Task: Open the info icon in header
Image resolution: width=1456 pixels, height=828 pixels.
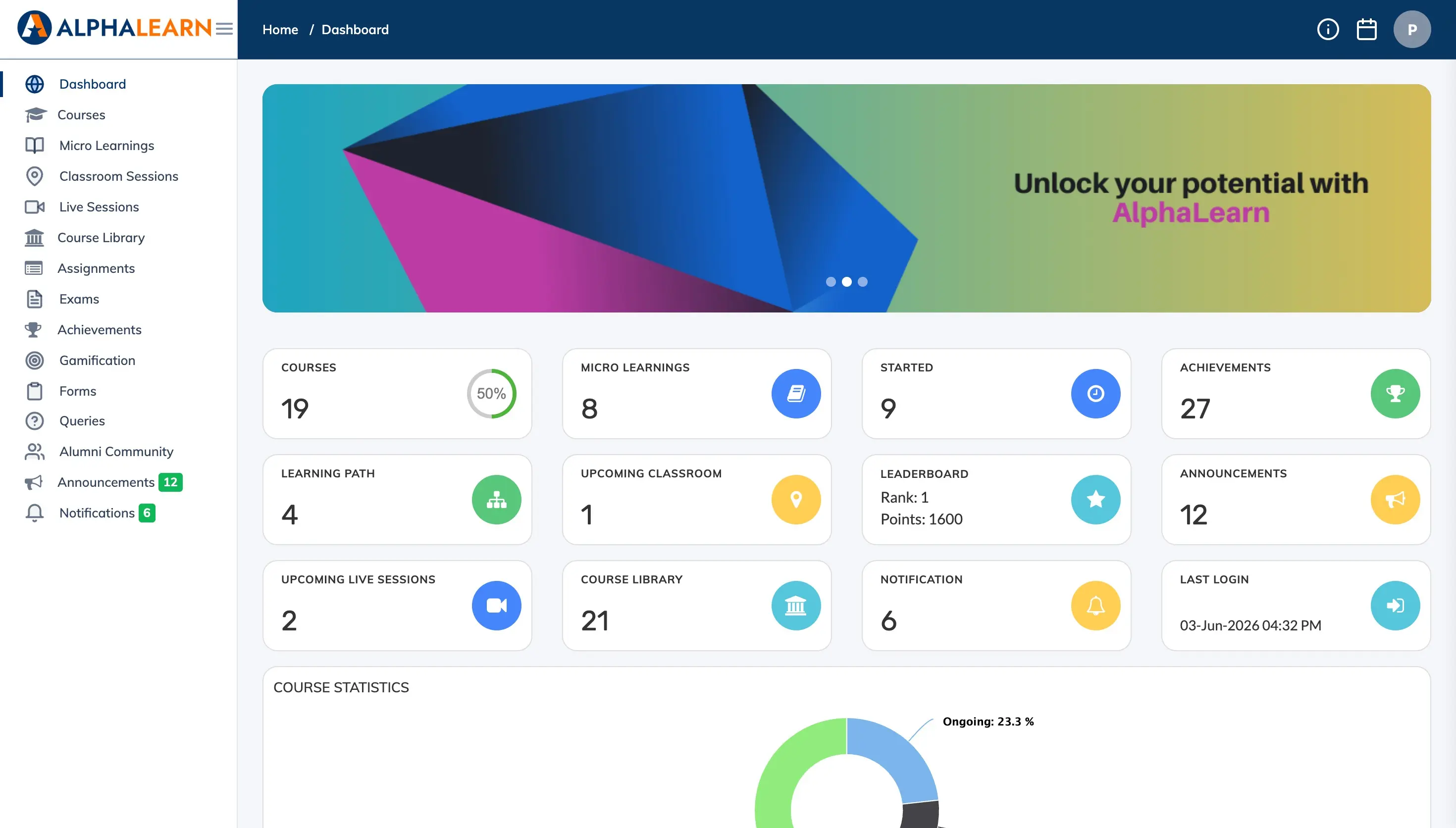Action: coord(1328,29)
